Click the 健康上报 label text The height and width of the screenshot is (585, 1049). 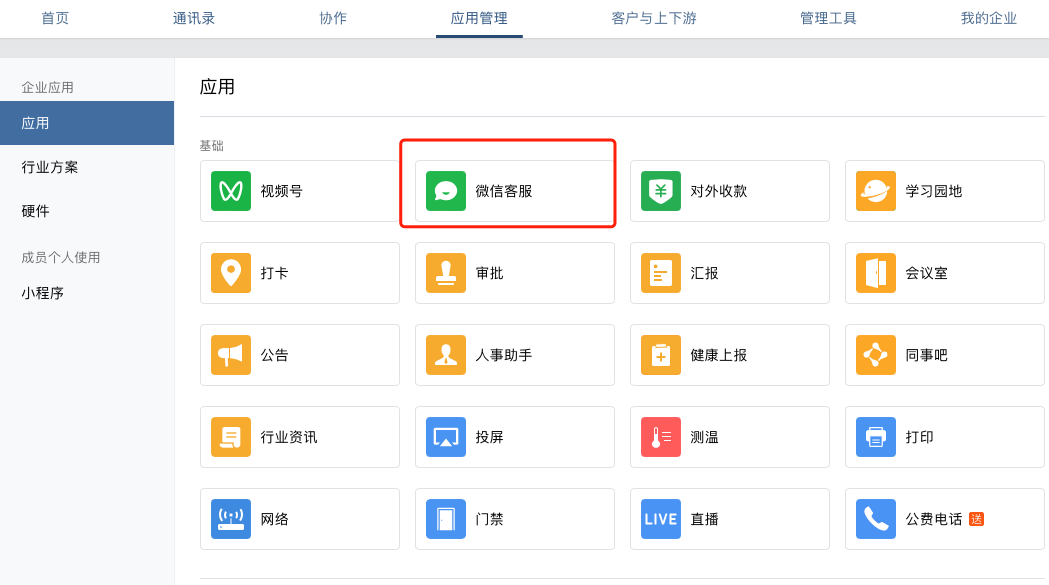(719, 355)
